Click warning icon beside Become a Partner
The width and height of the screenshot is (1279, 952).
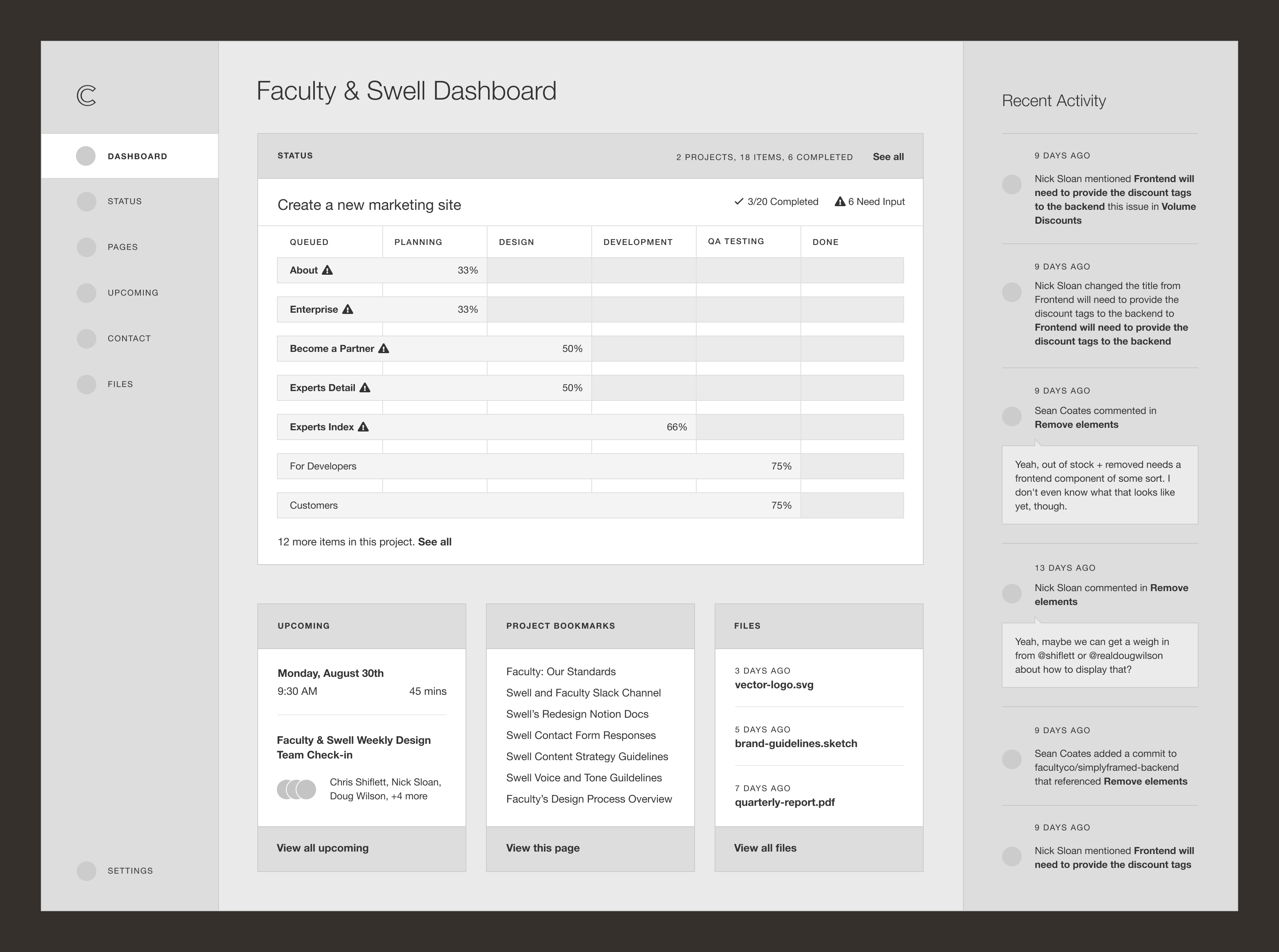point(384,348)
